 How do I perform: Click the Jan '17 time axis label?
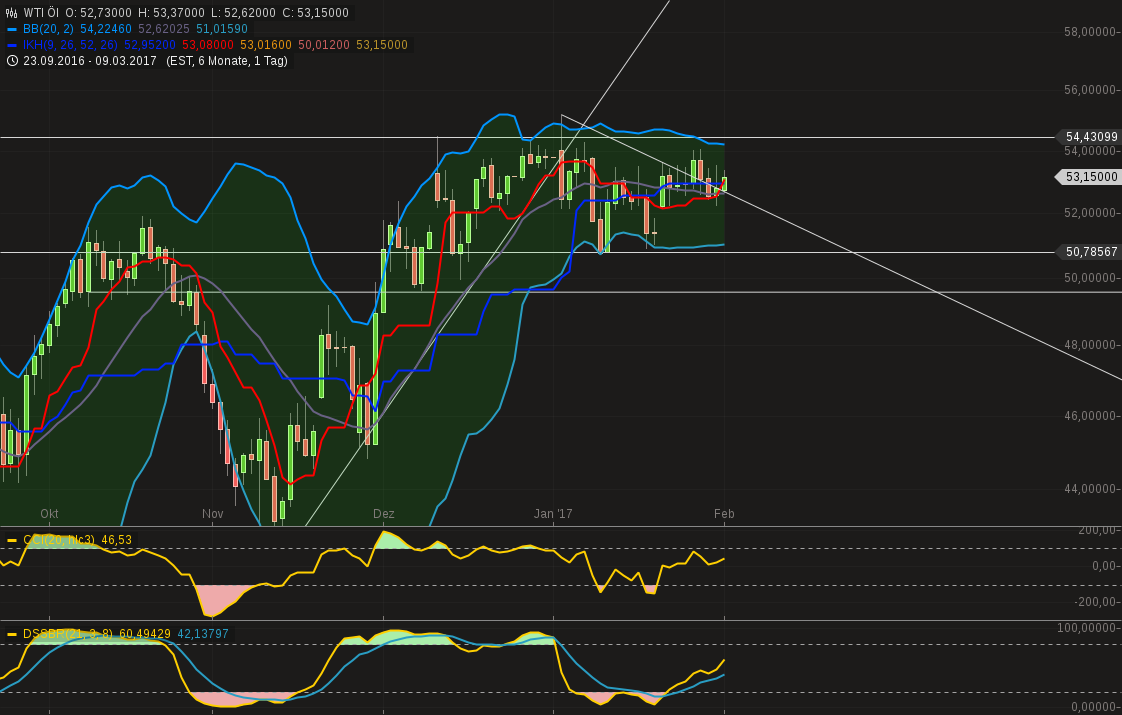coord(553,514)
